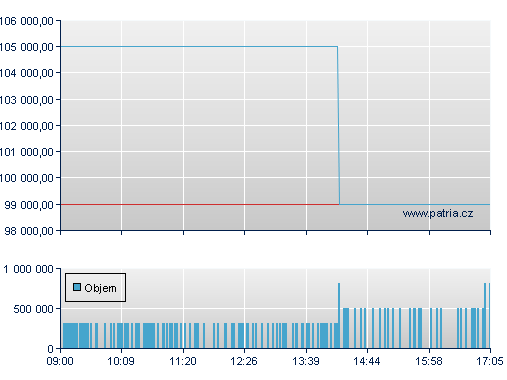The image size is (507, 380).
Task: Click the 100 000,00 price axis label
Action: coord(27,178)
